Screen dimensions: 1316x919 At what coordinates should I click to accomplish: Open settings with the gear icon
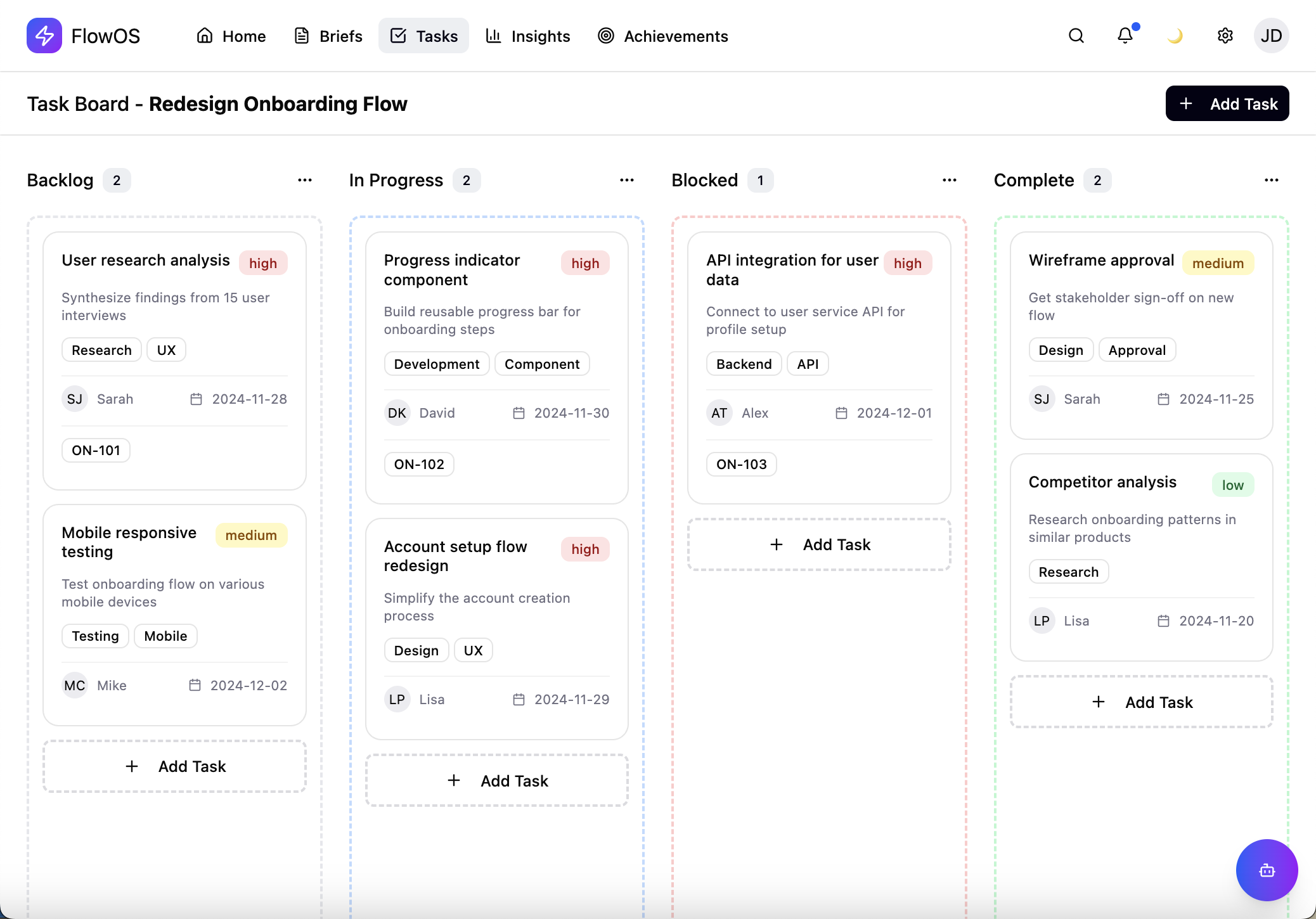point(1224,36)
